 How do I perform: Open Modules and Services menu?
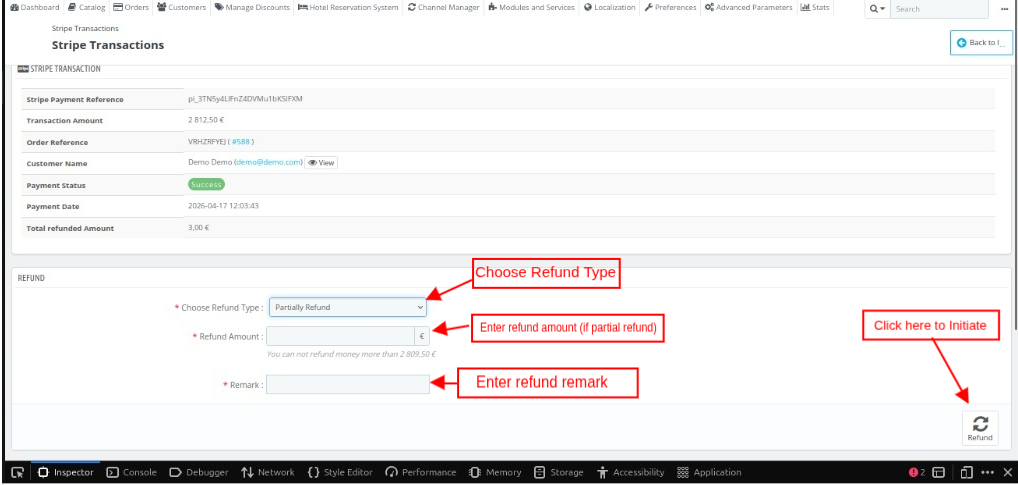pos(532,8)
